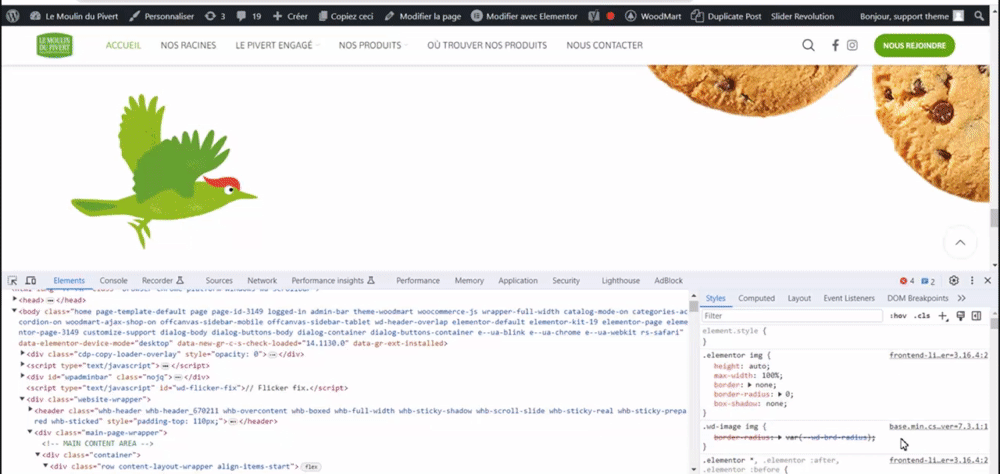The height and width of the screenshot is (474, 1000).
Task: Open WoodMart admin bar menu
Action: [x=653, y=17]
